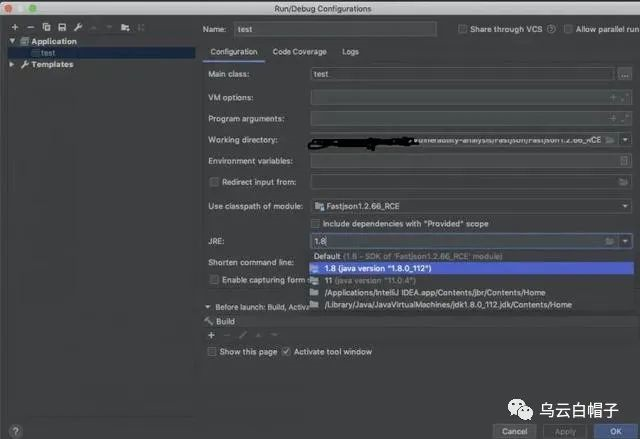This screenshot has width=640, height=439.
Task: Switch to the Configuration tab
Action: [234, 52]
